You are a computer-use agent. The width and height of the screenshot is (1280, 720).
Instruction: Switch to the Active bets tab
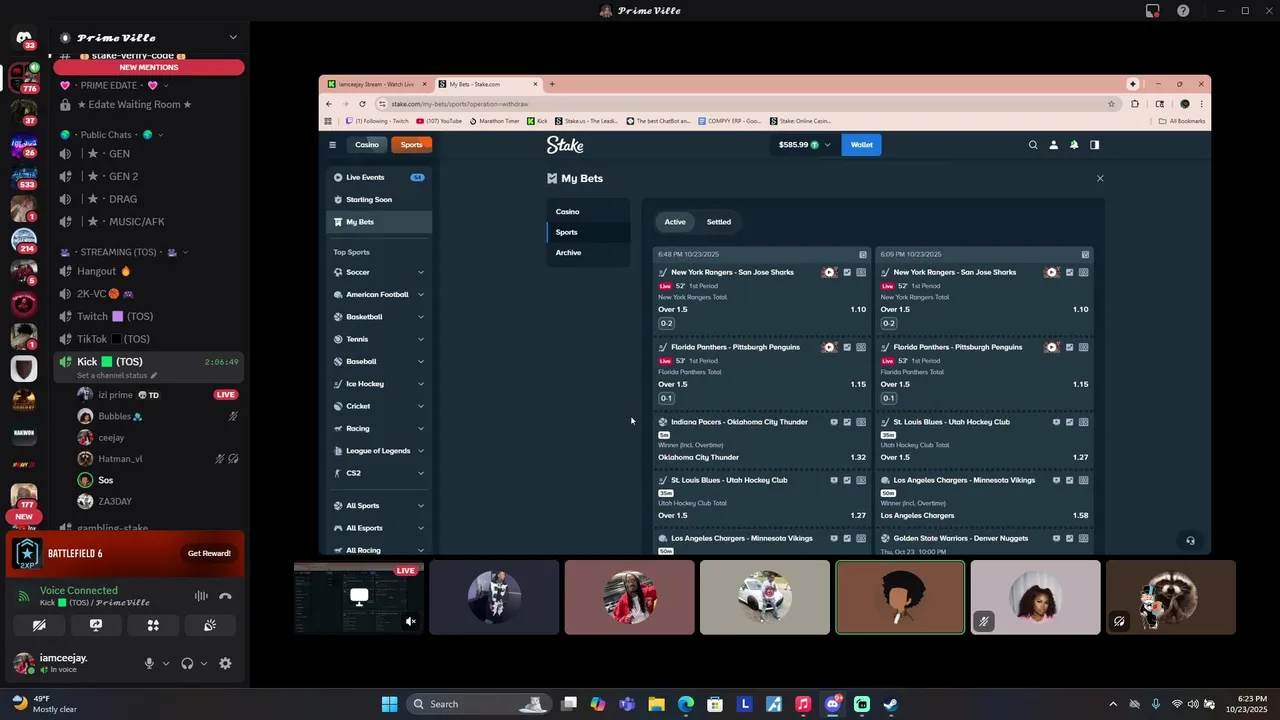[675, 222]
